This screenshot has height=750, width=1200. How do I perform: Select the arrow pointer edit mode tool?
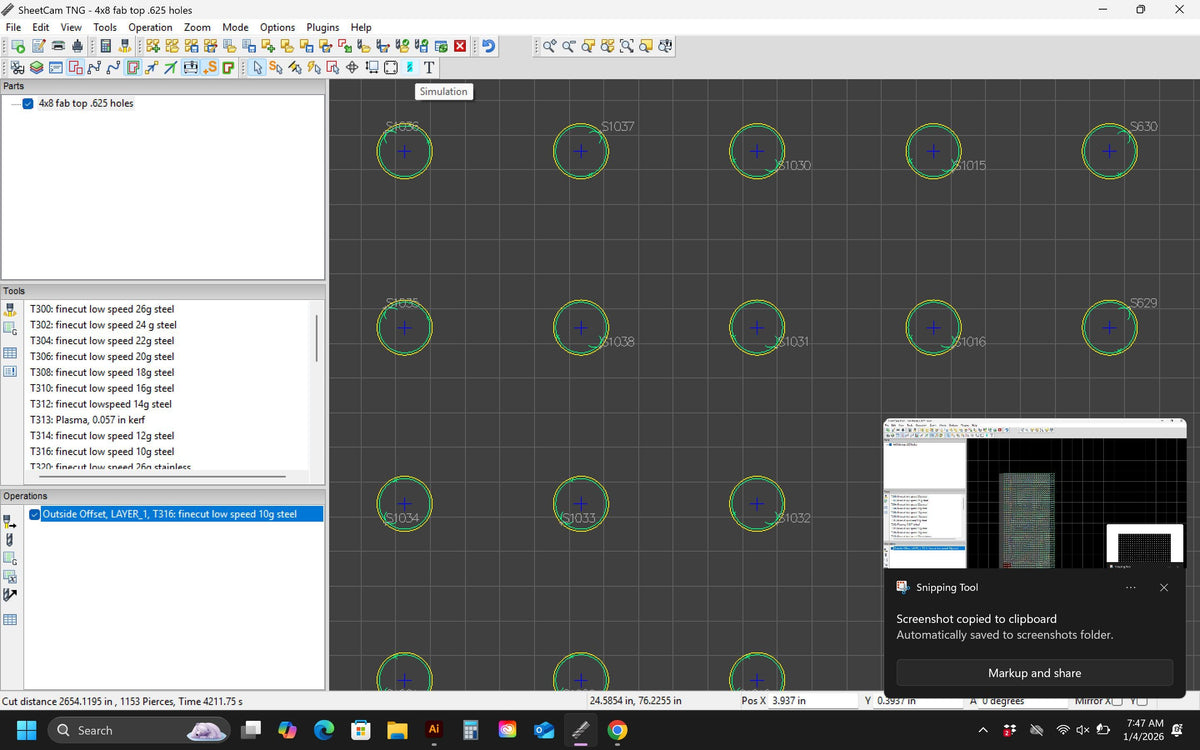tap(258, 68)
